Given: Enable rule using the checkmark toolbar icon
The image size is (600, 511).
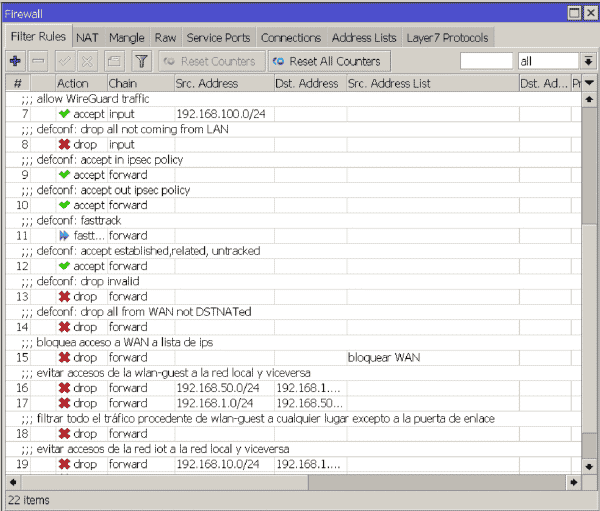Looking at the screenshot, I should click(65, 61).
